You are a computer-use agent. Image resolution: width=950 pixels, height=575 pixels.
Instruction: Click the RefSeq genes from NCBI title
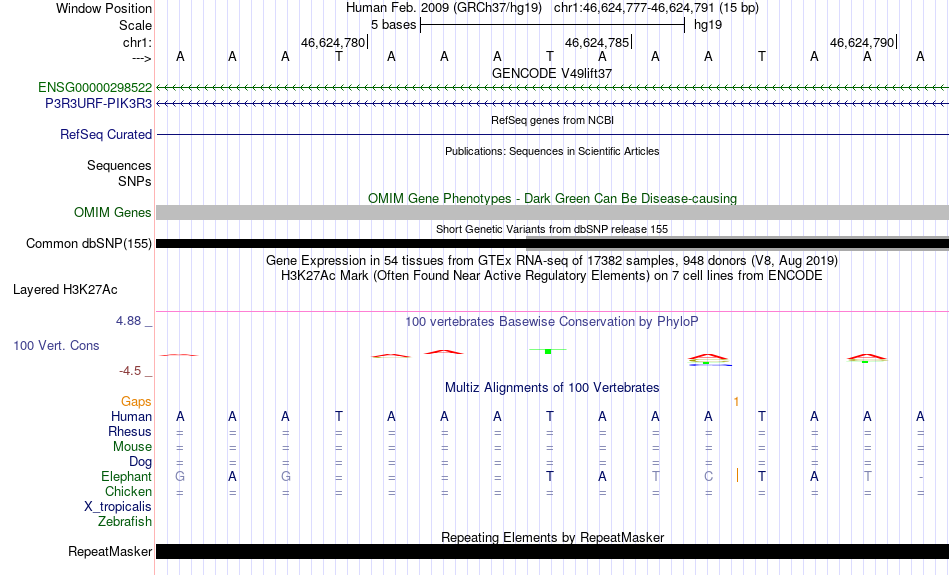point(552,121)
